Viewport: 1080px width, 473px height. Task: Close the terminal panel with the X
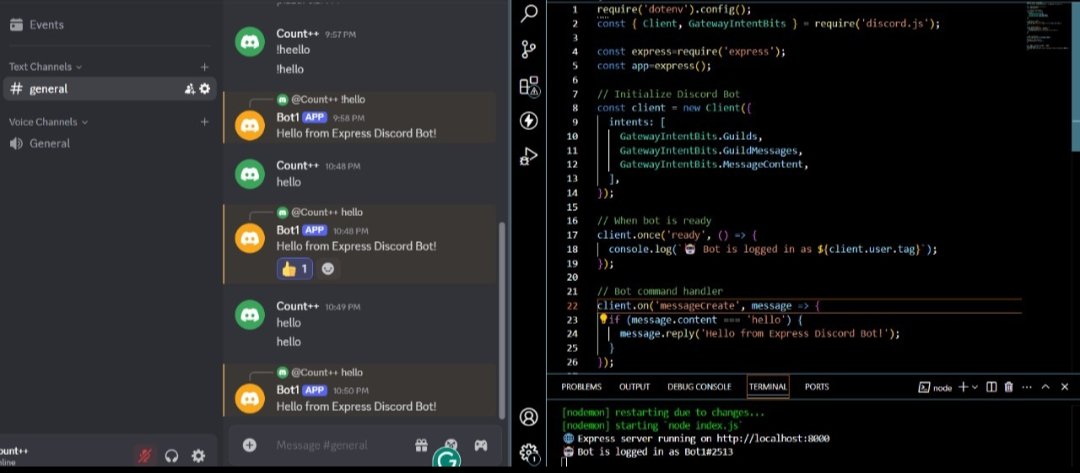click(1065, 387)
